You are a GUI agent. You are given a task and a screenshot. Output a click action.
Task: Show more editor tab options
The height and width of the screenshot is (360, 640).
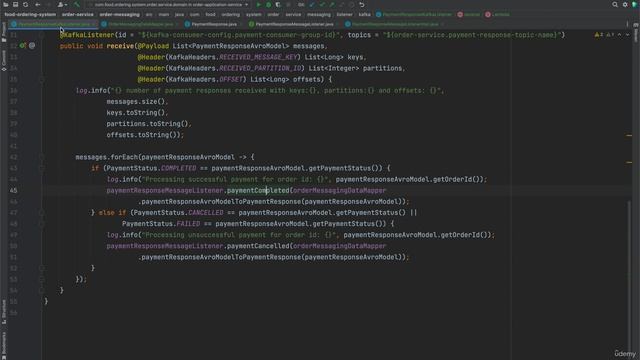pyautogui.click(x=627, y=24)
